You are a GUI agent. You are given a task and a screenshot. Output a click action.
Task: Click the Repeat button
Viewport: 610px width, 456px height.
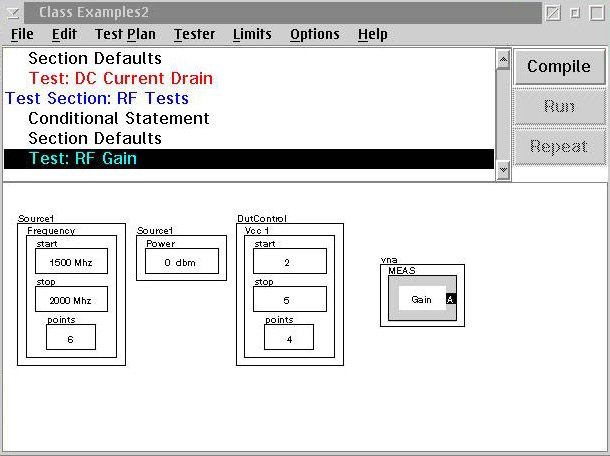pyautogui.click(x=559, y=147)
